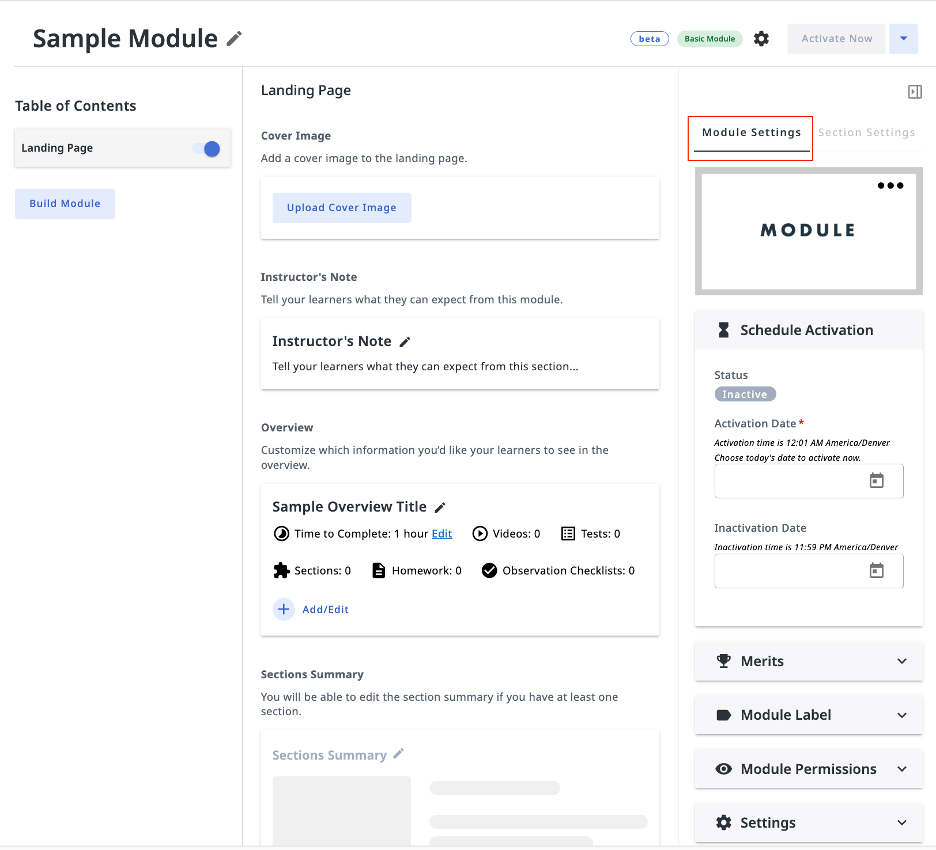Viewport: 936px width, 850px height.
Task: Expand the Merits panel chevron
Action: point(902,661)
